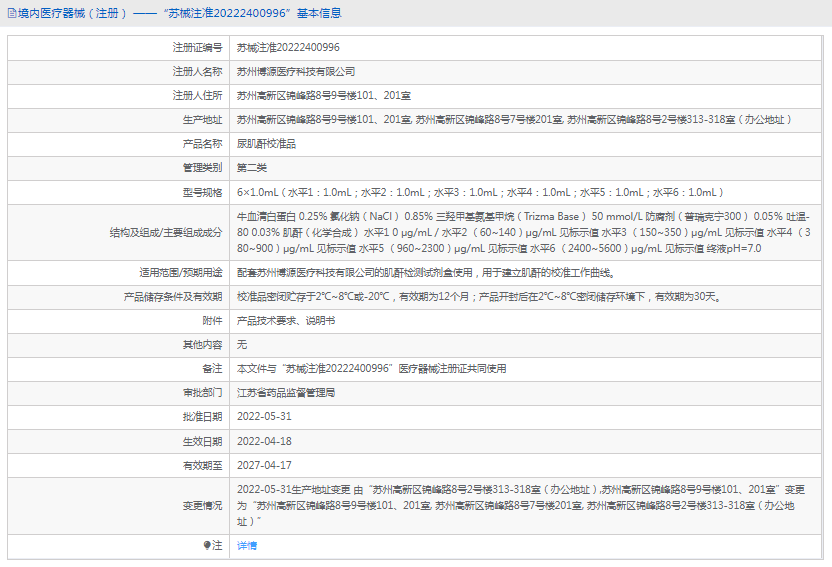This screenshot has height=567, width=832.
Task: Click effective date 2022-04-18
Action: click(264, 441)
